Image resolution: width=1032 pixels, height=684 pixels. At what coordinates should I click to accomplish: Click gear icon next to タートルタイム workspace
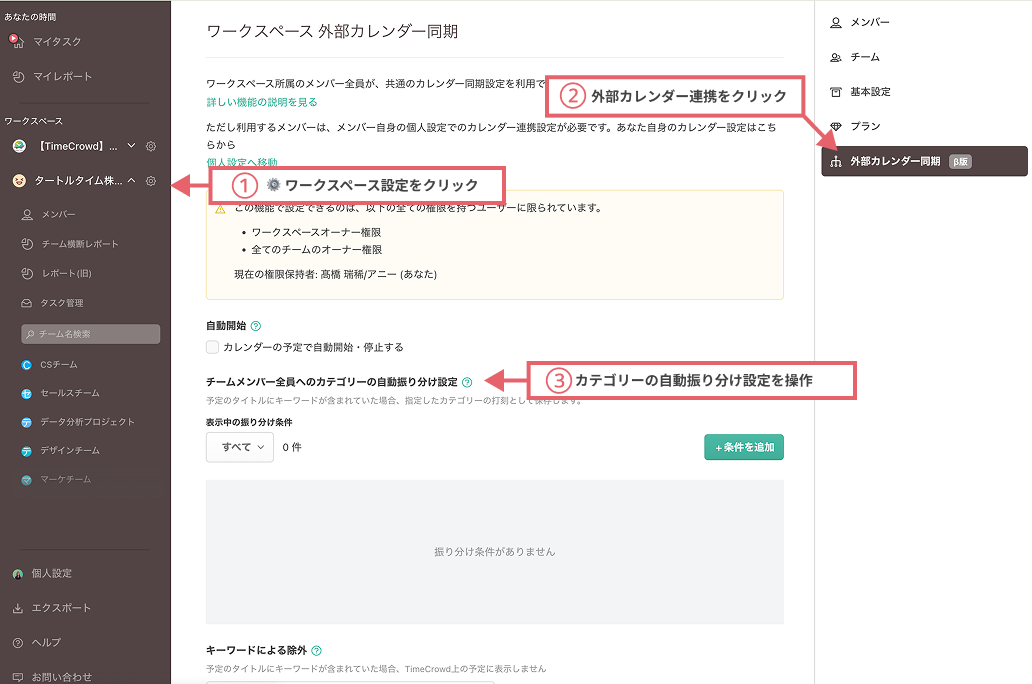pyautogui.click(x=151, y=181)
